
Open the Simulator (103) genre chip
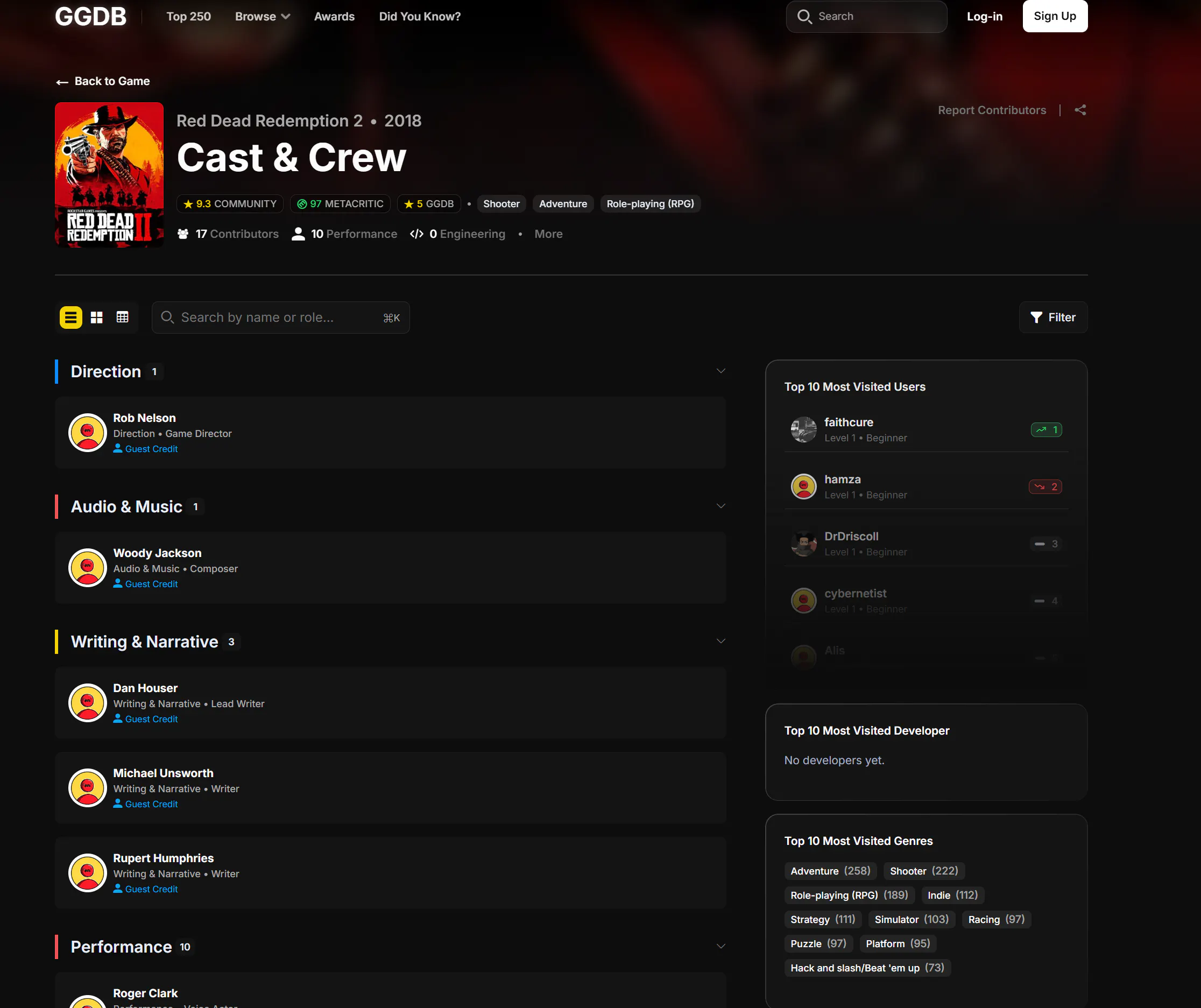point(912,920)
